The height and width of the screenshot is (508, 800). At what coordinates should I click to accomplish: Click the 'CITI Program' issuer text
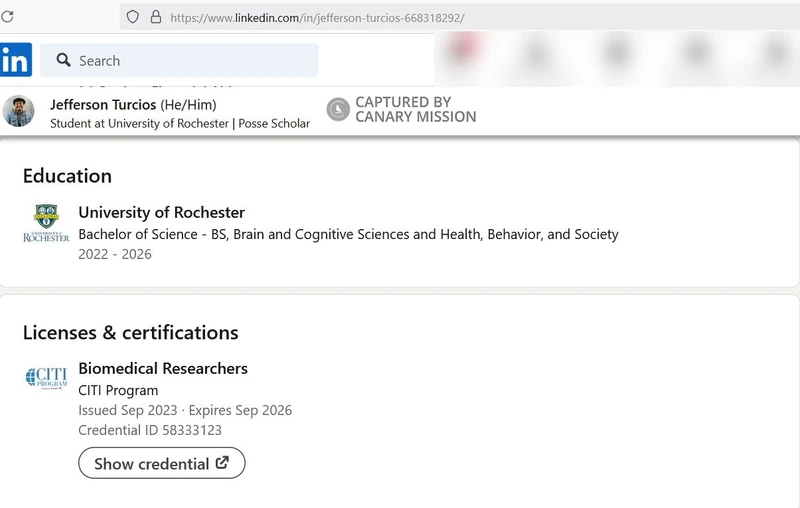pos(118,390)
